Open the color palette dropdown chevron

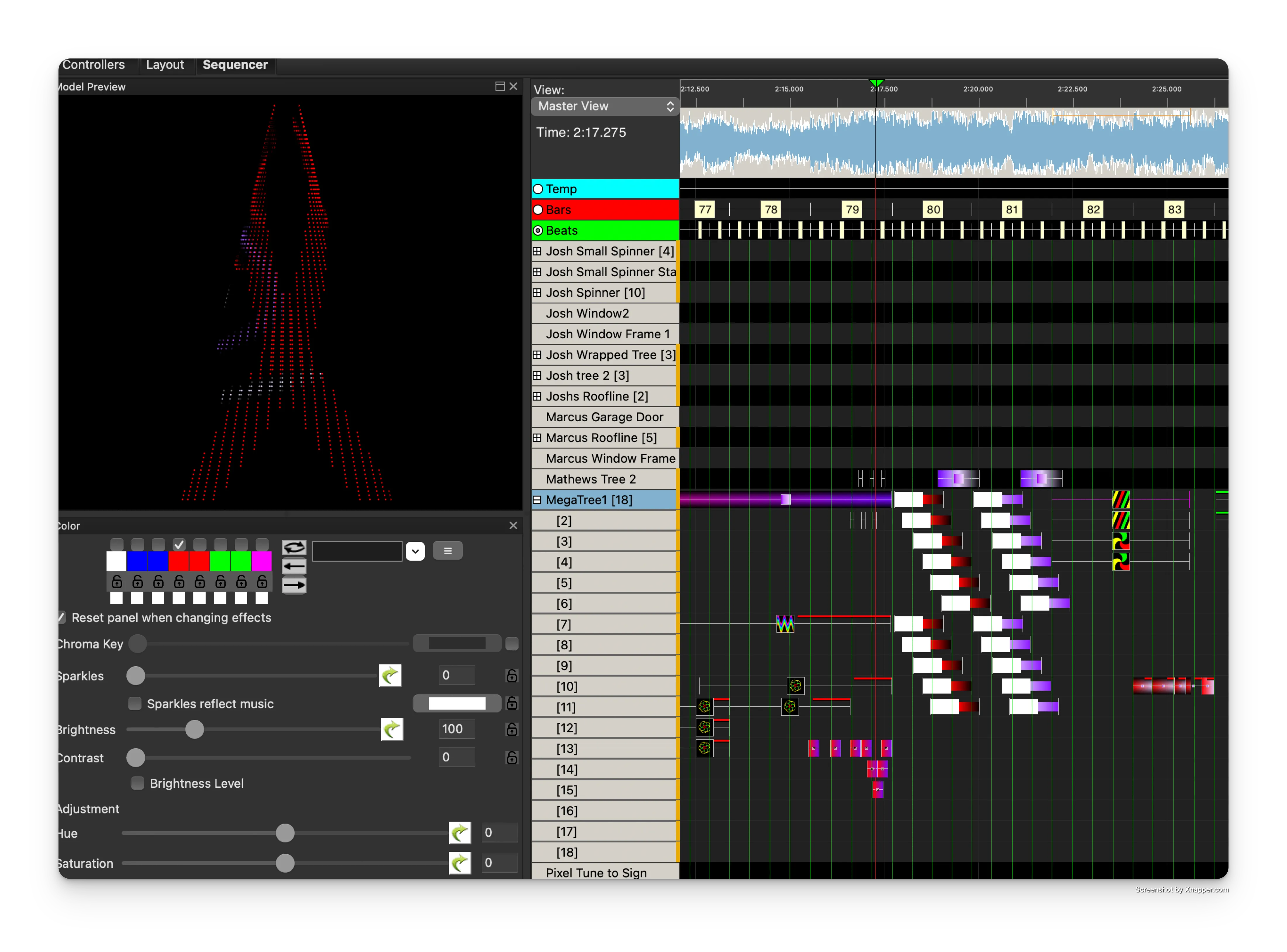415,551
